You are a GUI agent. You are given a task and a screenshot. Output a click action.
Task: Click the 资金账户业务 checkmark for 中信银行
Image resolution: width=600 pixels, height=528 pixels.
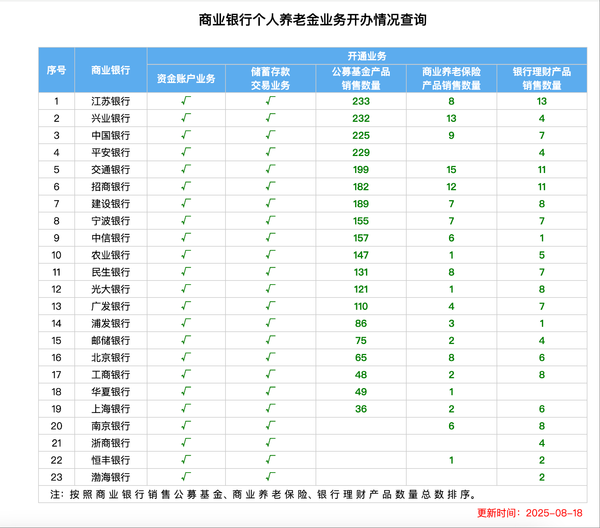coord(186,237)
